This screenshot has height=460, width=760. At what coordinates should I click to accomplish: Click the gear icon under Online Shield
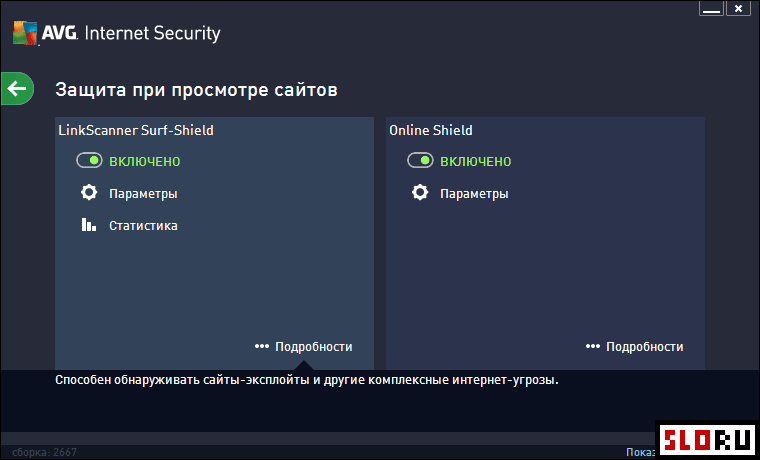(420, 193)
